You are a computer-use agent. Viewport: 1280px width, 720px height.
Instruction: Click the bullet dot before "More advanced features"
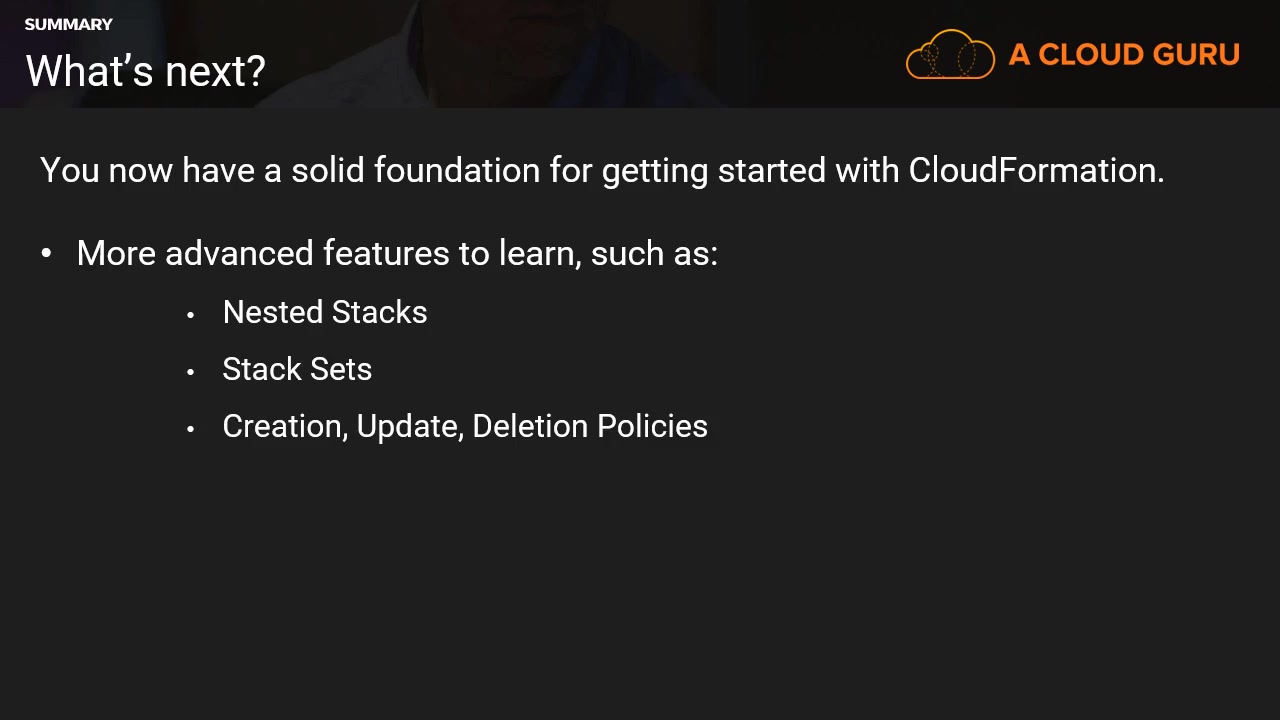(x=46, y=254)
